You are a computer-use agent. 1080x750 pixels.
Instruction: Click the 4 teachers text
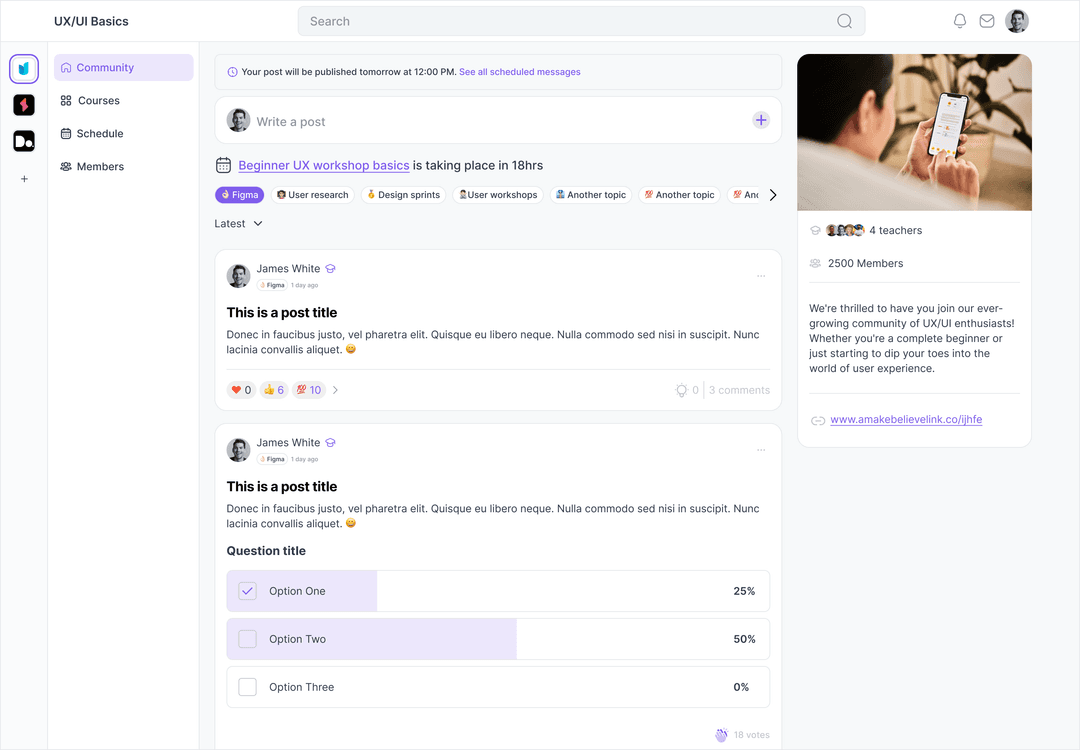(895, 230)
